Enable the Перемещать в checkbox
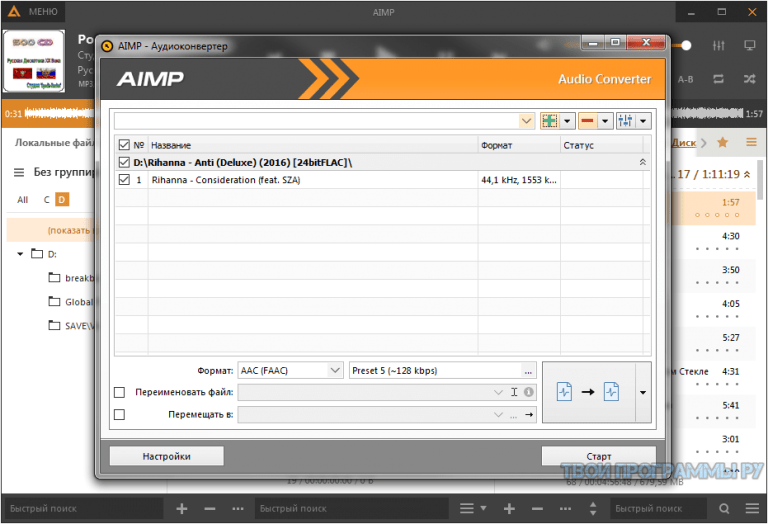This screenshot has height=524, width=768. 119,414
